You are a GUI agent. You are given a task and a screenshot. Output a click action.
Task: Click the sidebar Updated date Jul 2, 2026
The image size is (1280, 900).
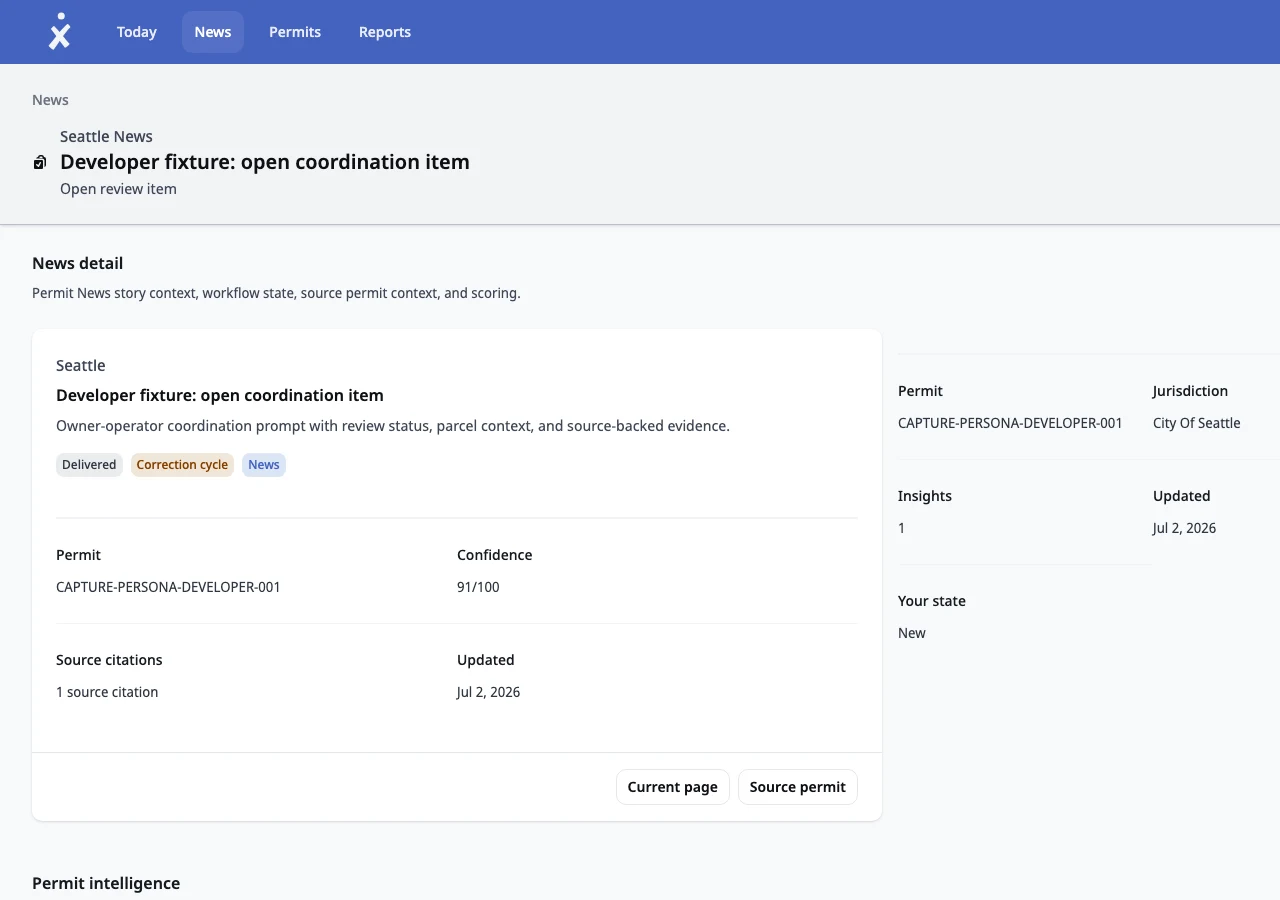pos(1184,528)
